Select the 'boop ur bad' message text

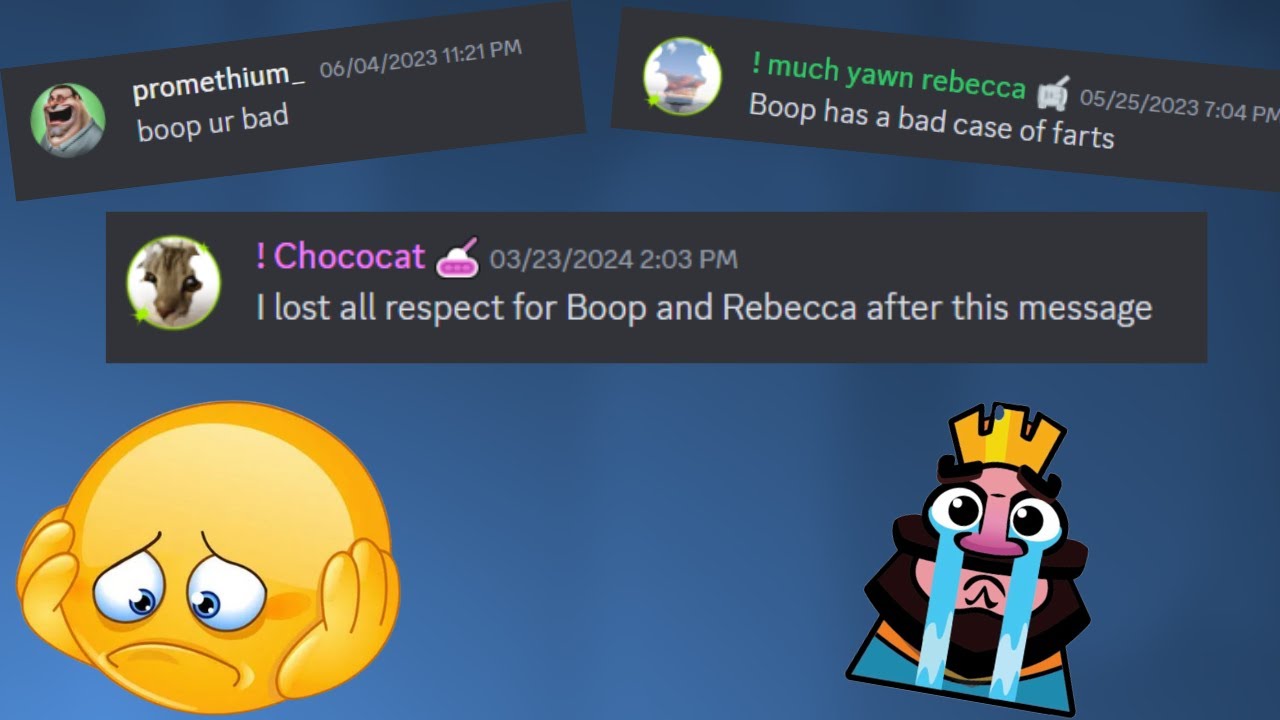tap(213, 122)
